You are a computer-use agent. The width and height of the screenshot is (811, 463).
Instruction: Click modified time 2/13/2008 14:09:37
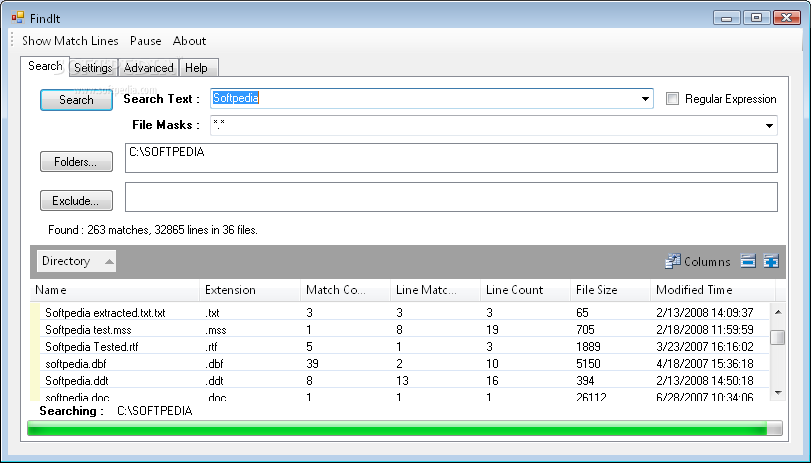[704, 312]
